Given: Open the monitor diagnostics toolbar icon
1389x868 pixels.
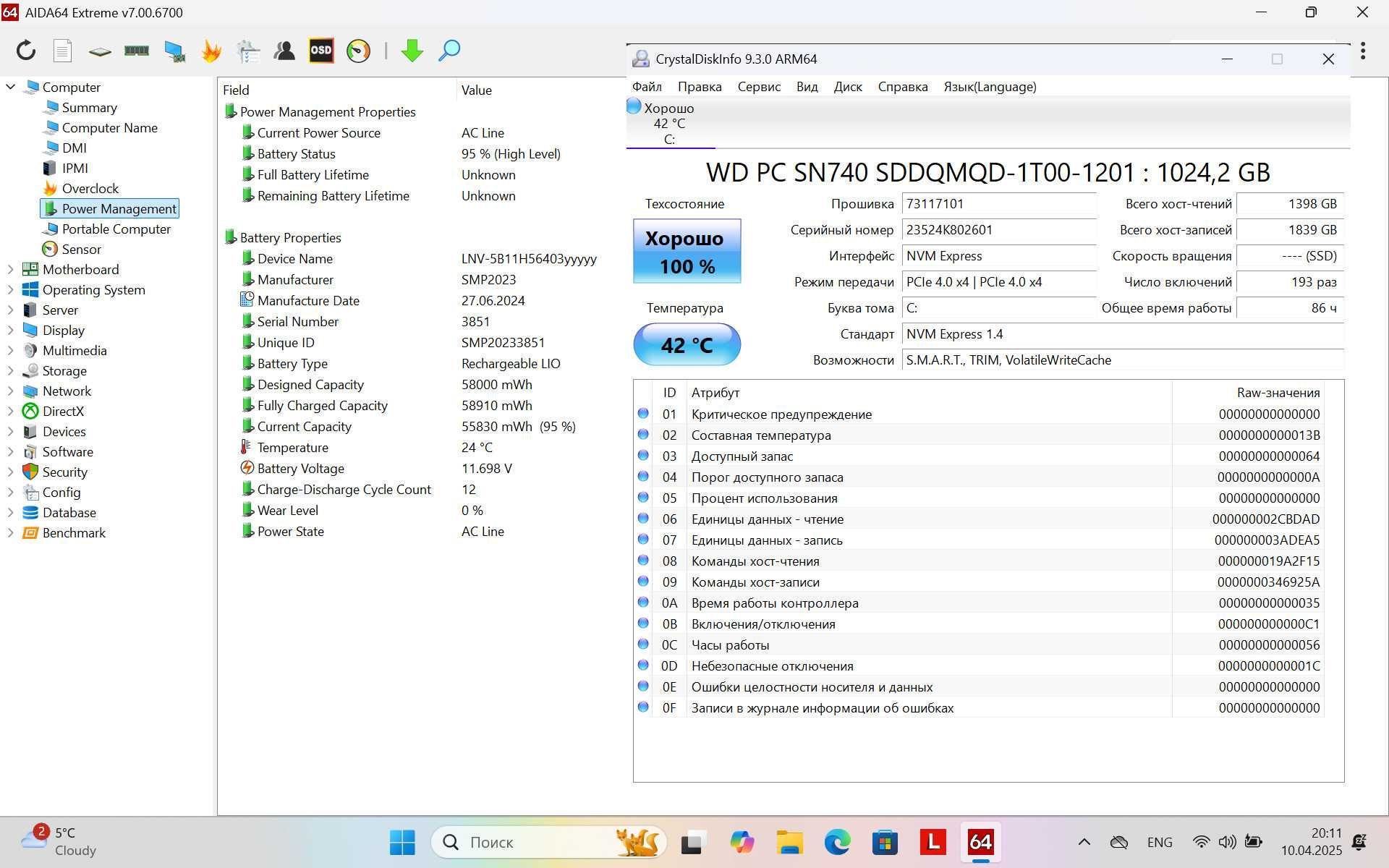Looking at the screenshot, I should [x=174, y=51].
